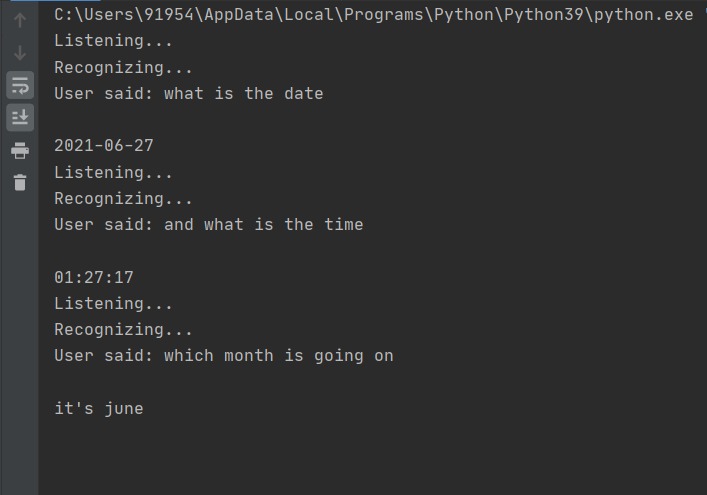707x495 pixels.
Task: Click the Up the Stack Trace arrow
Action: pos(19,20)
